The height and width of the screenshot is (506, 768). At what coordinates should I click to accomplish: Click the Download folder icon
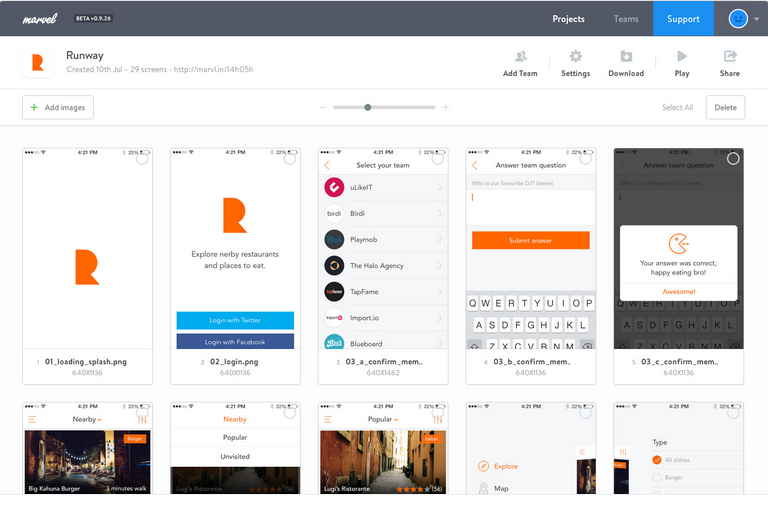point(626,56)
